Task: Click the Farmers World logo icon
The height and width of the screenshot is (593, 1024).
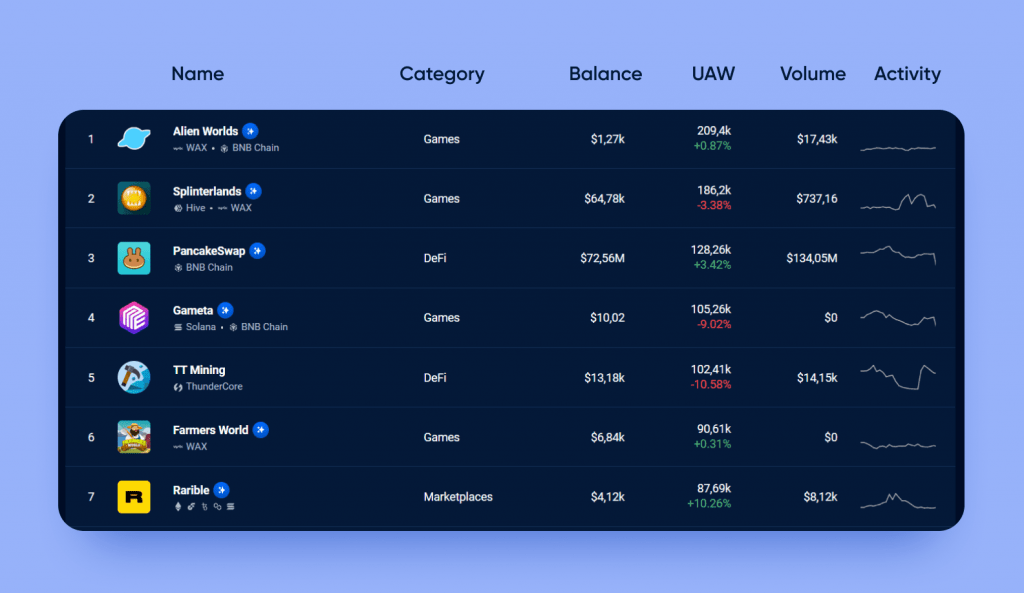Action: tap(133, 437)
